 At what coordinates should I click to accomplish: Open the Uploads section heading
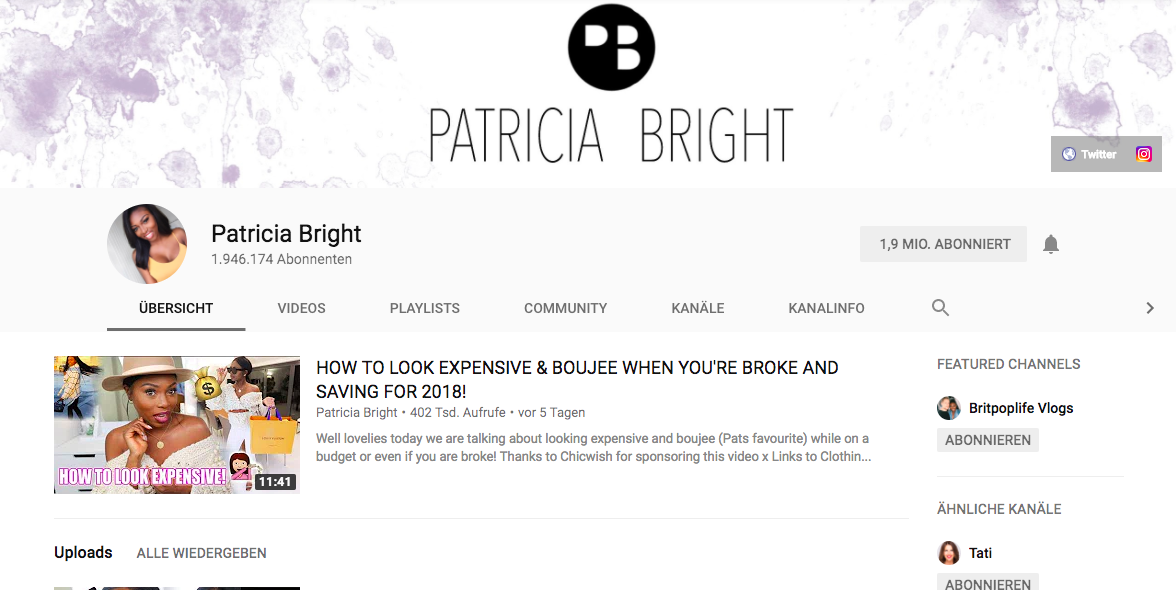point(83,553)
